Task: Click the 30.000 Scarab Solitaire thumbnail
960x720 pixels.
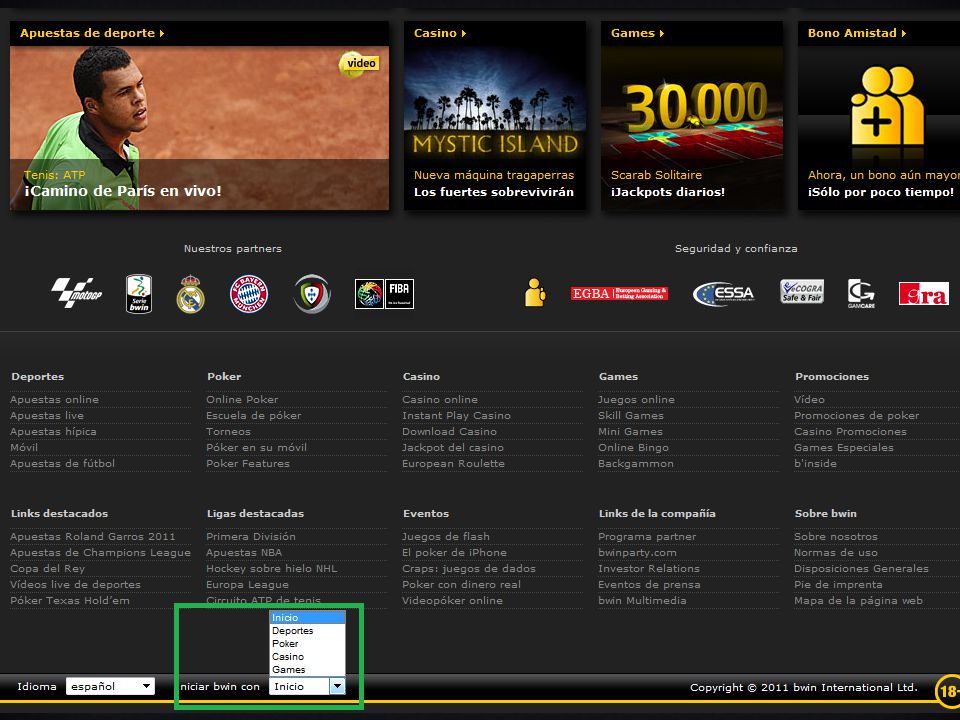Action: pos(692,104)
